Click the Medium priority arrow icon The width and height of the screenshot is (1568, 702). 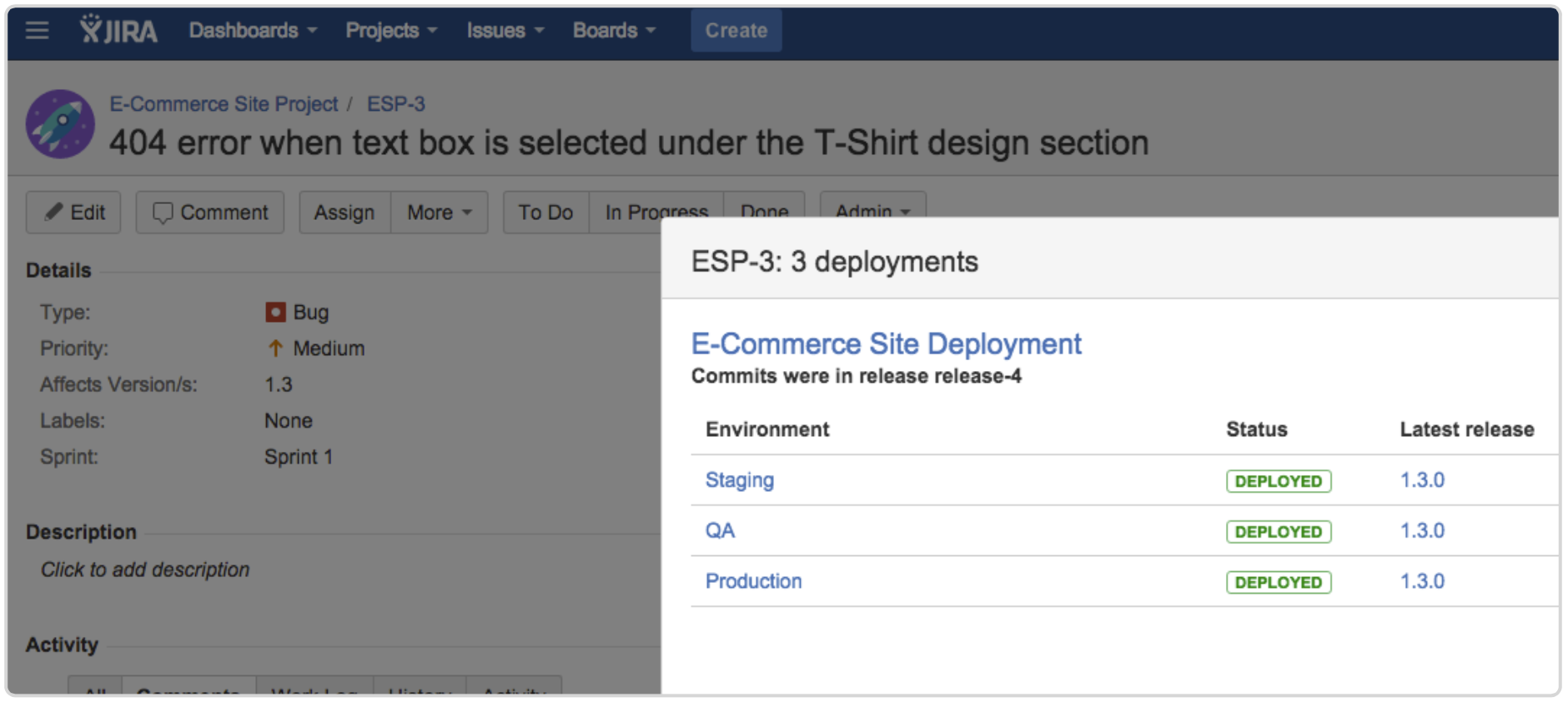tap(275, 348)
